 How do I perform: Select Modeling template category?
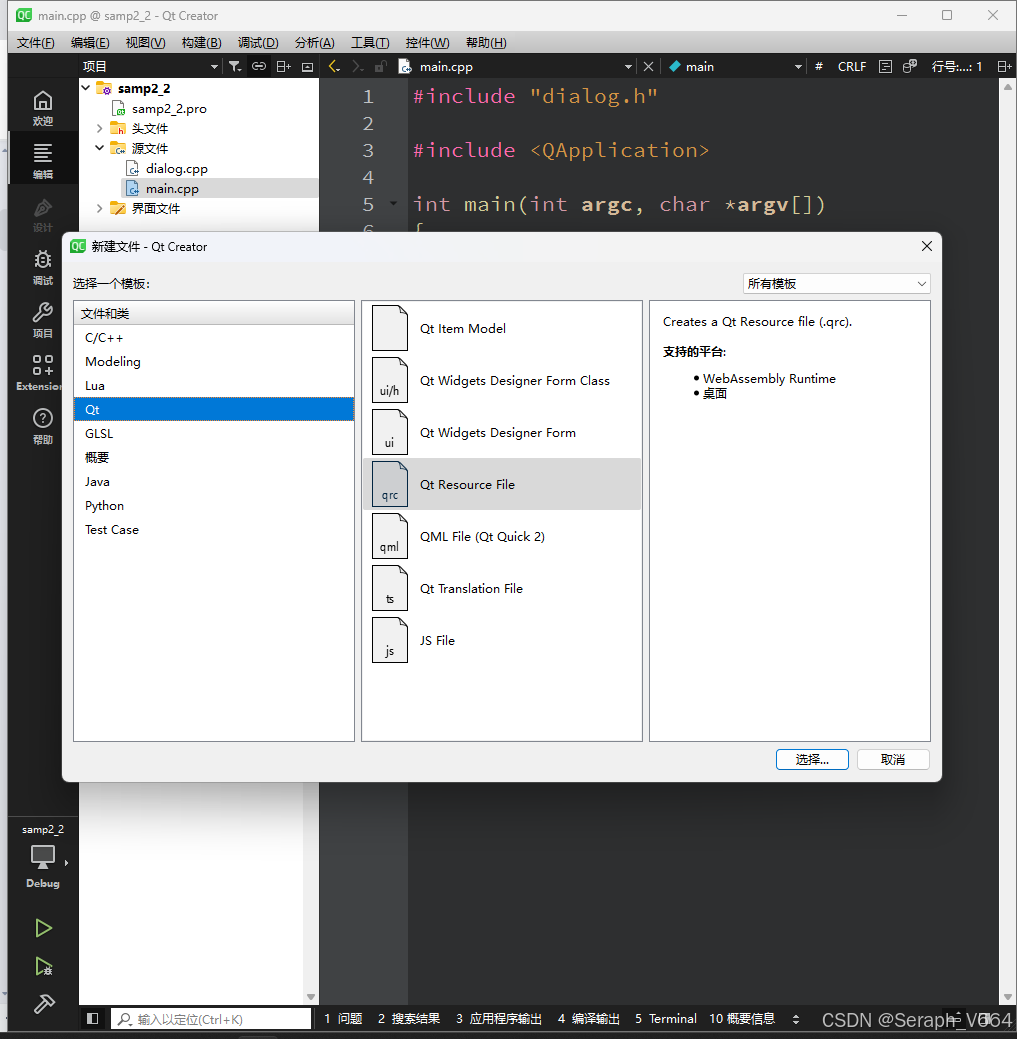214,362
